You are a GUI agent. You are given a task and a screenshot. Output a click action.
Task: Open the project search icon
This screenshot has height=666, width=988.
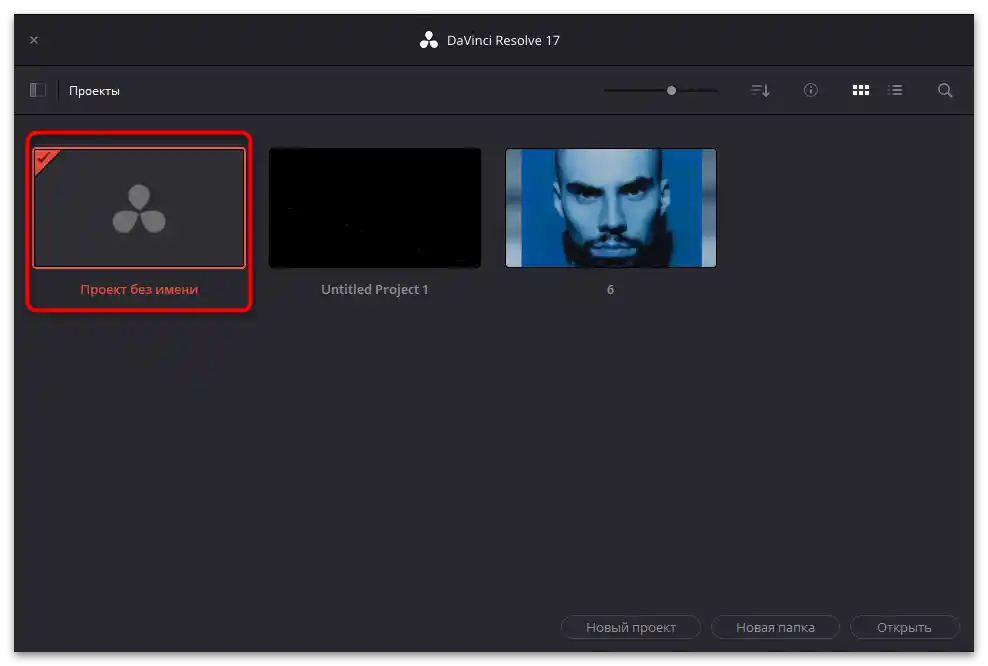pyautogui.click(x=945, y=90)
